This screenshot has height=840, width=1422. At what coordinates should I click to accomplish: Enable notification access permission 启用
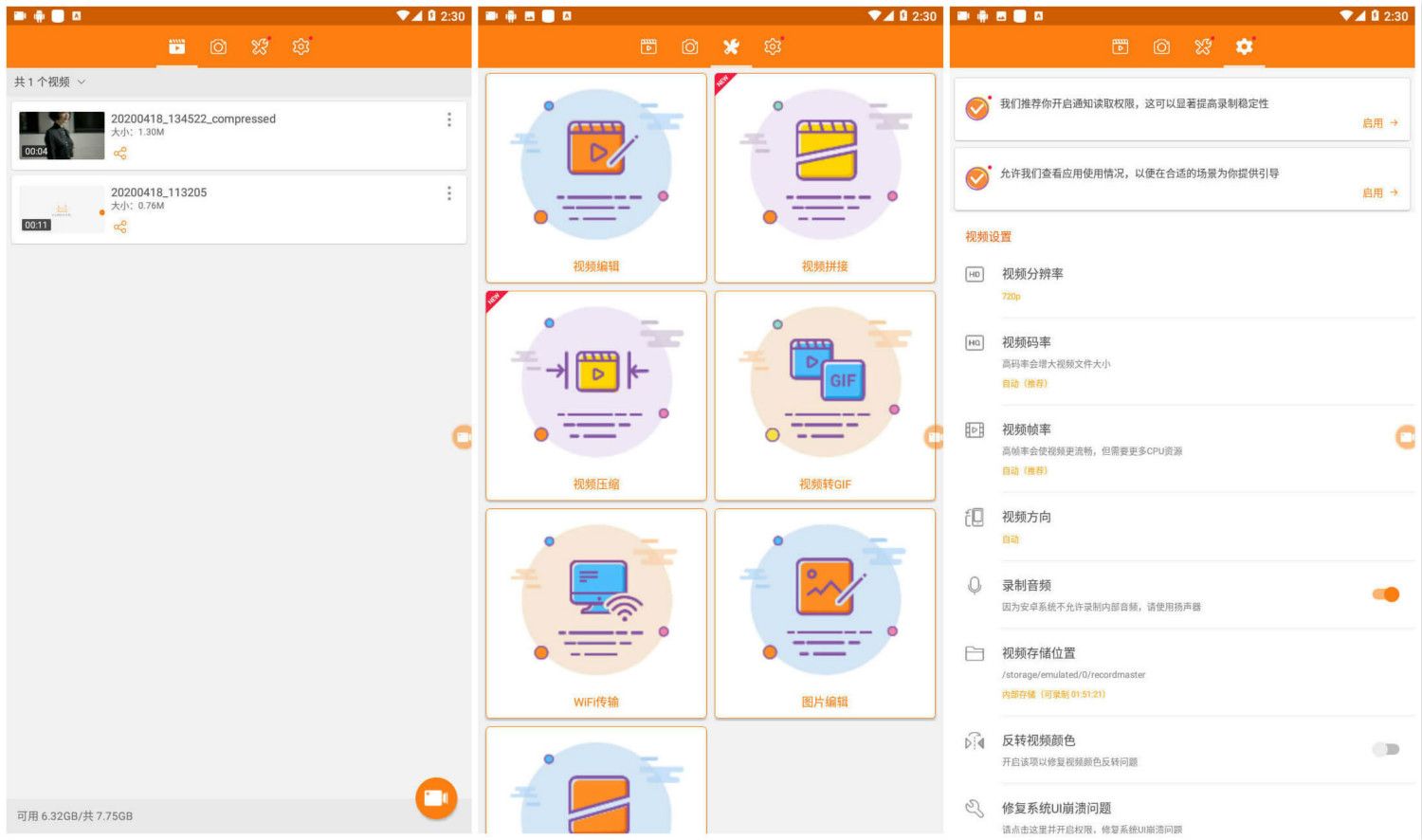tap(1379, 123)
